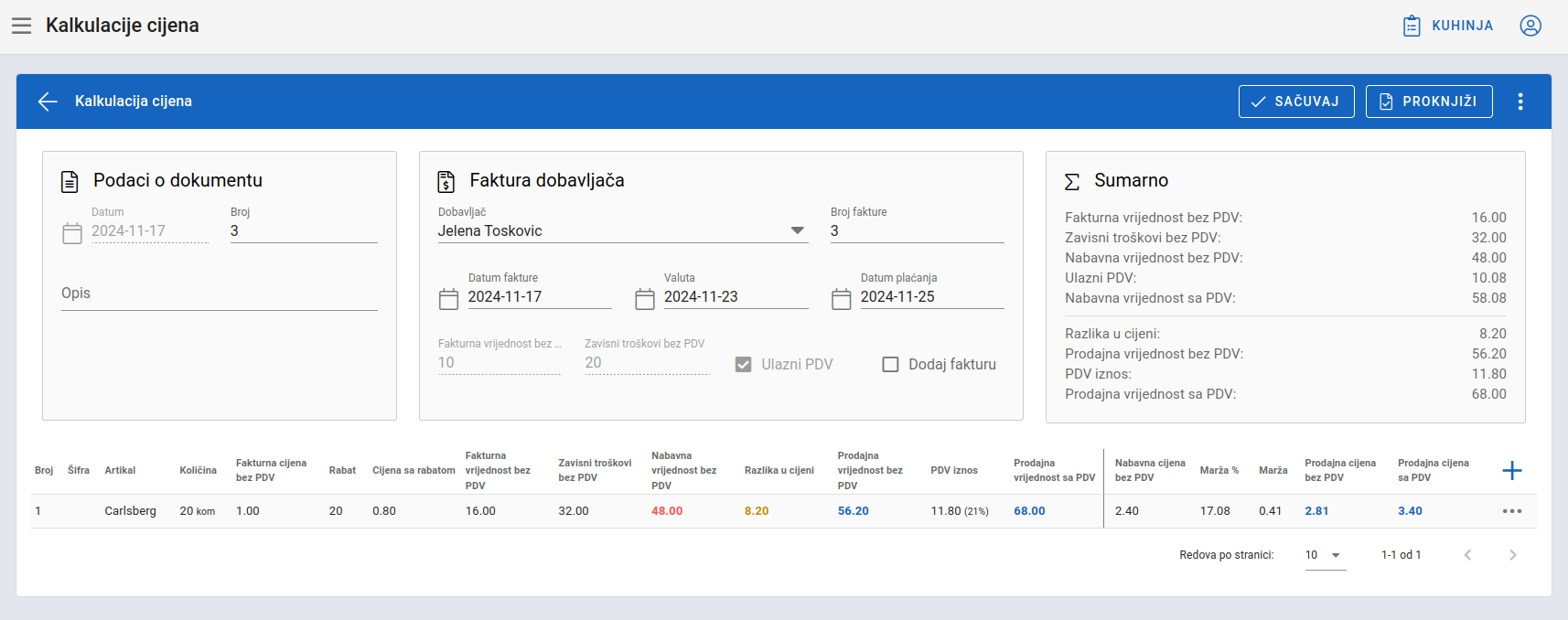
Task: Click the Fakturna vrijednost bez PDV field
Action: (x=499, y=363)
